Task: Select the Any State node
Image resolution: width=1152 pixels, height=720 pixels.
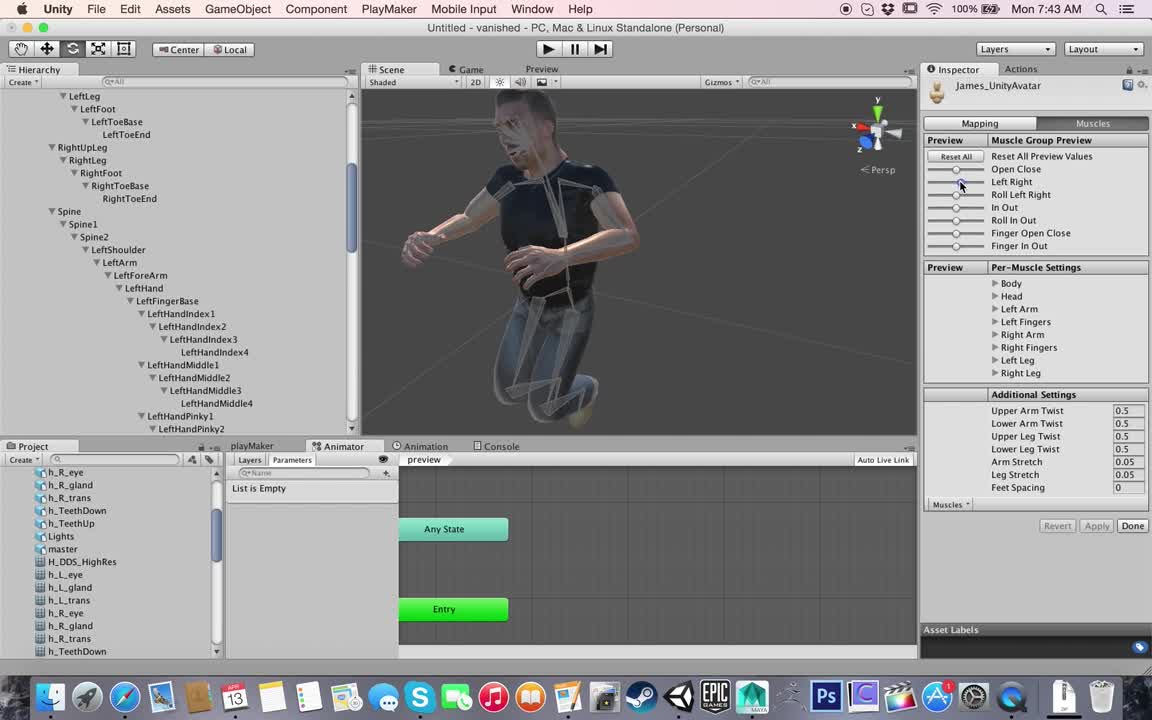Action: (453, 529)
